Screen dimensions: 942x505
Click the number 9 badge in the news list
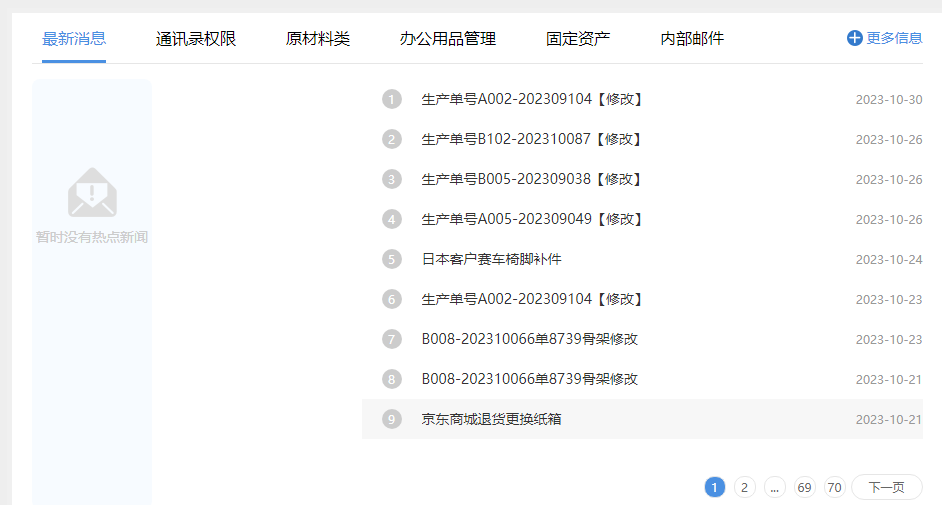pos(391,419)
